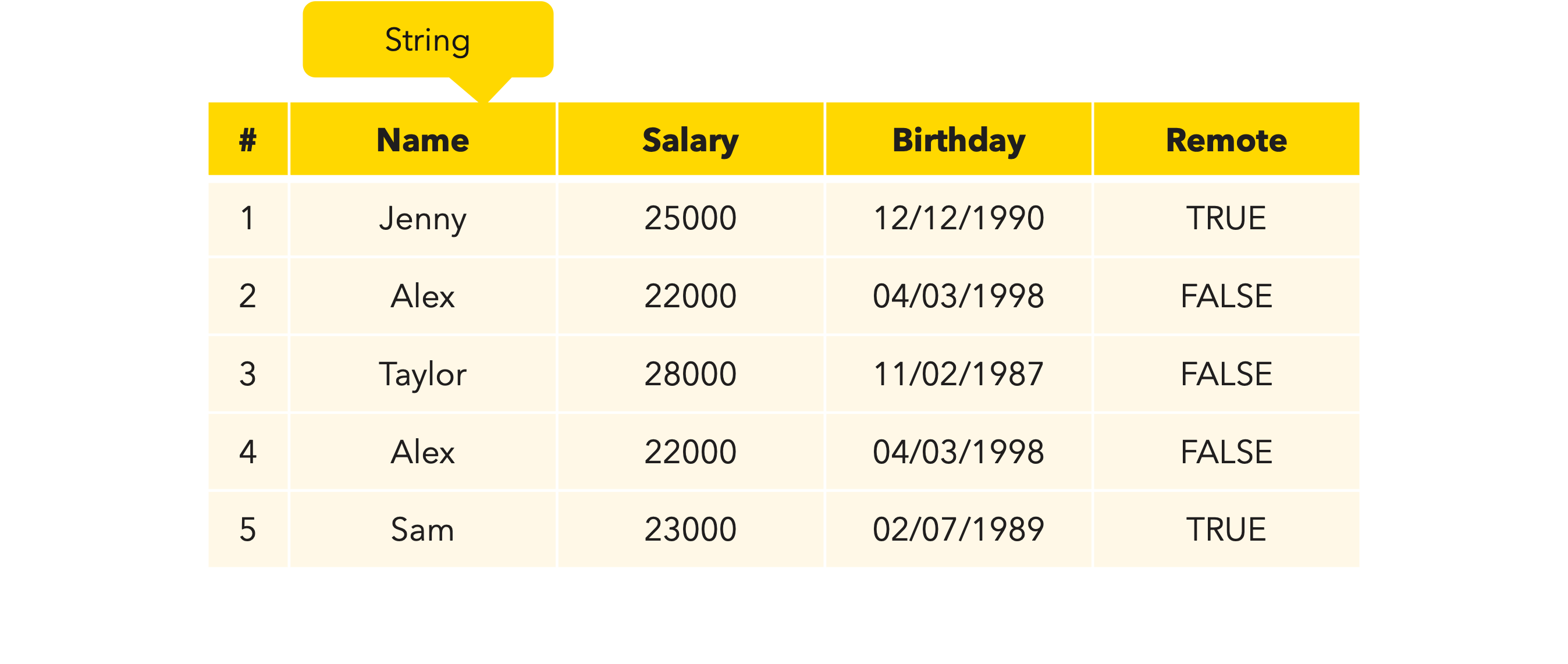Click row number 2 cell
This screenshot has height=664, width=1568.
(248, 296)
